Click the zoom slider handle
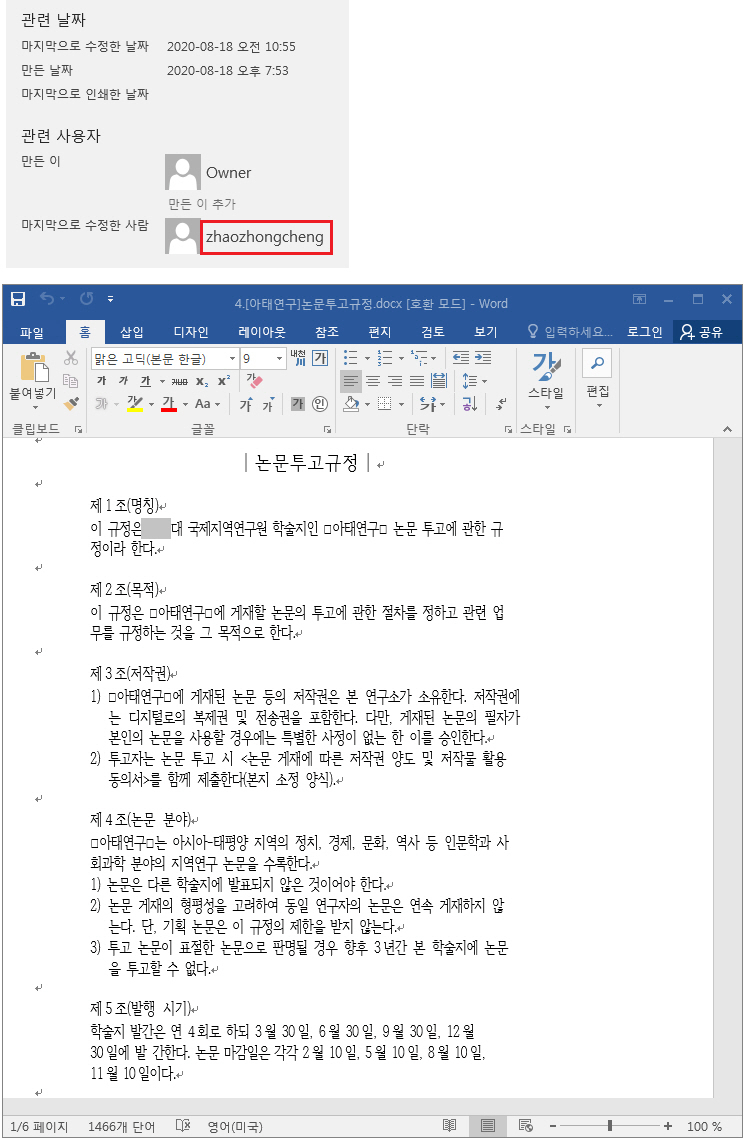 (x=610, y=1126)
